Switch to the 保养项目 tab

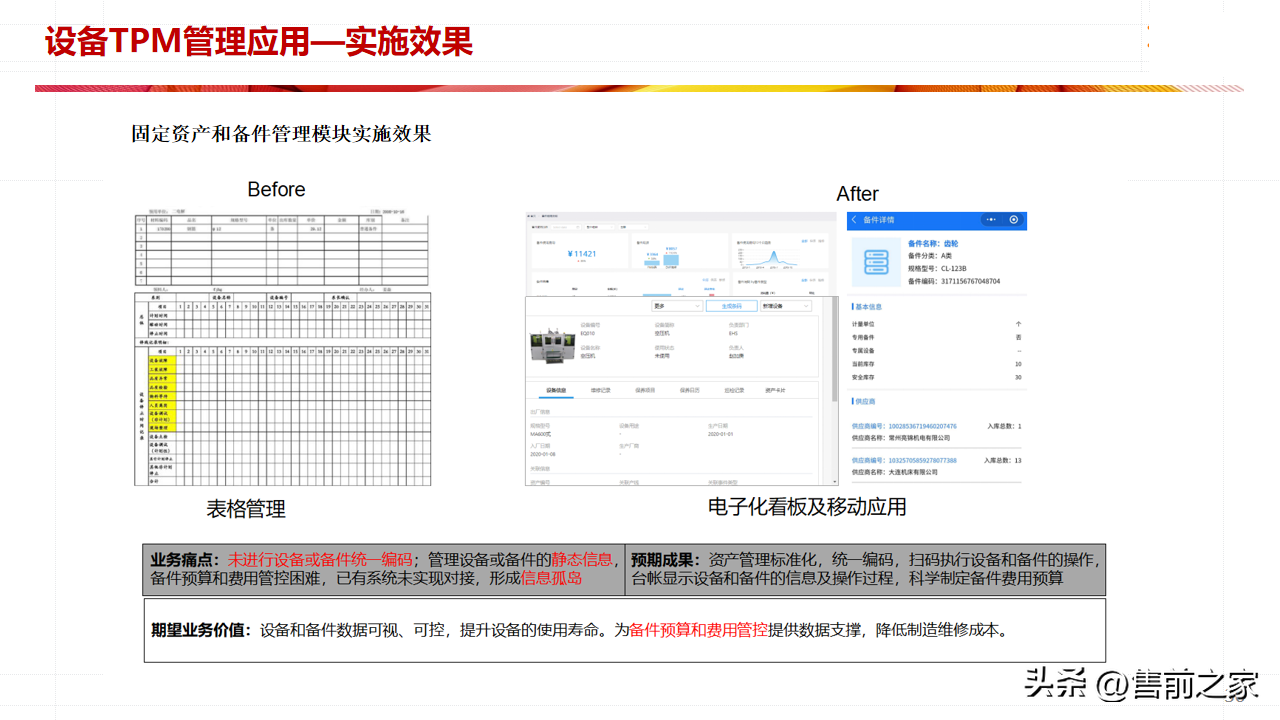tap(645, 390)
